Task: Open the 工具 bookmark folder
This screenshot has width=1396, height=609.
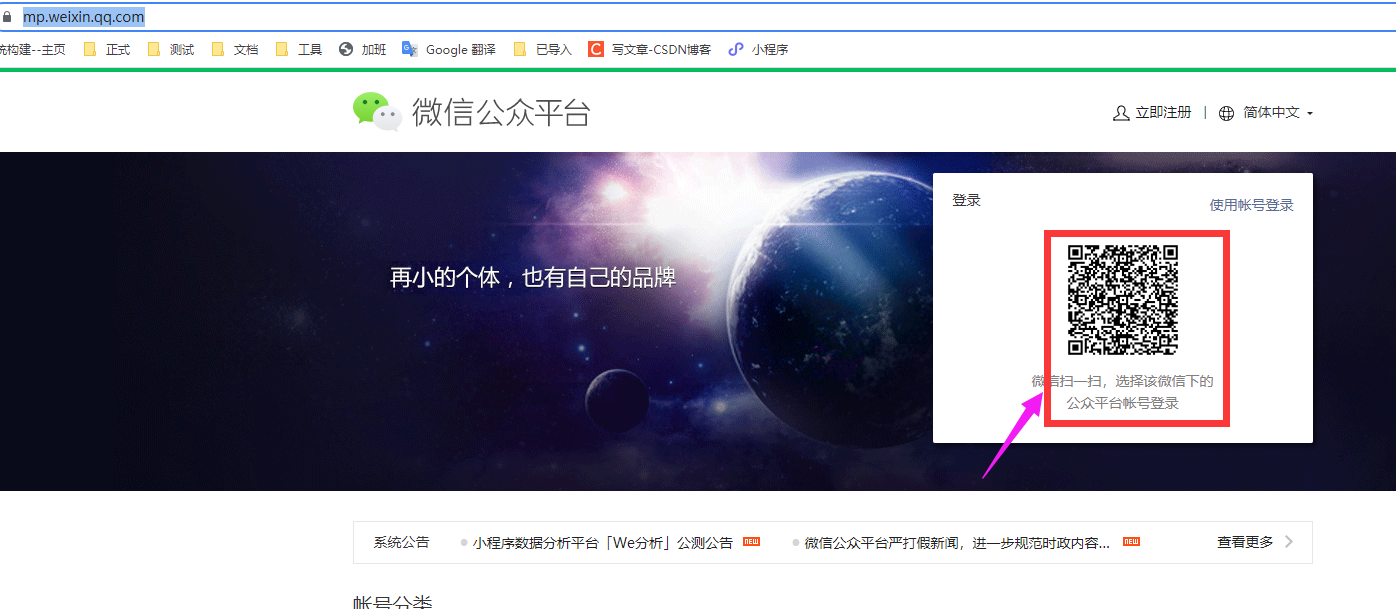Action: (x=299, y=49)
